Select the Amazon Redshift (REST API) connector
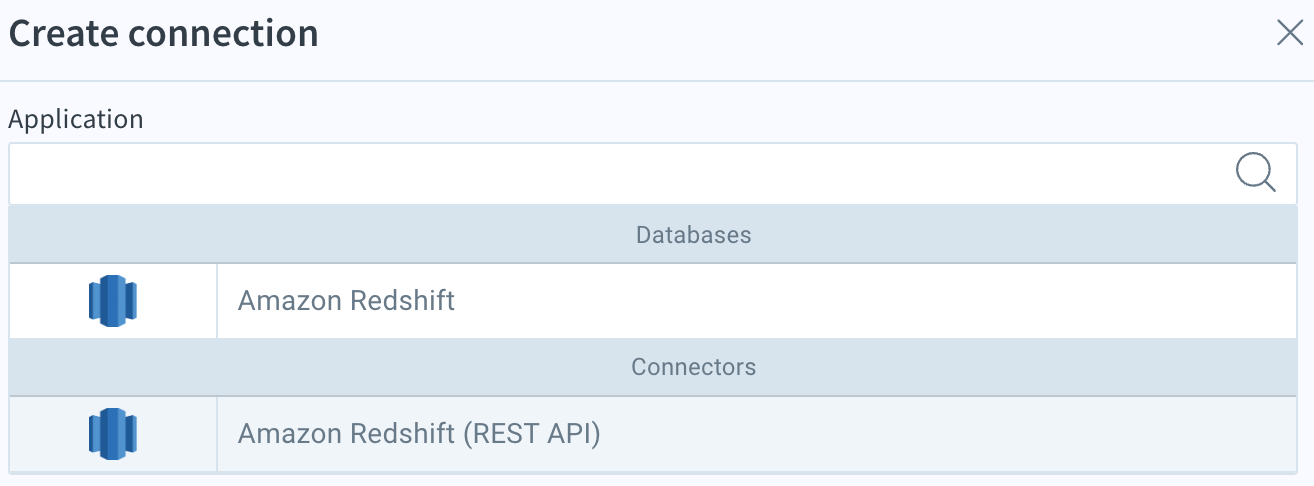The image size is (1314, 486). coord(653,434)
